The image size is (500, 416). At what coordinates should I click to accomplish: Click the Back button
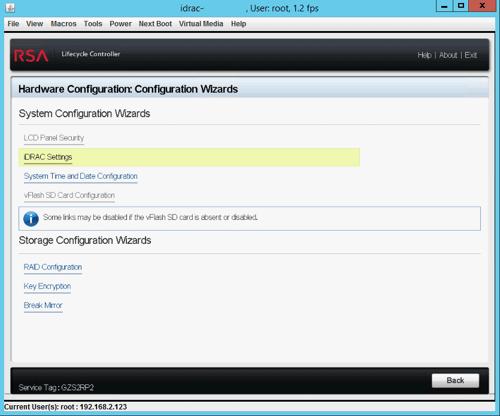[455, 380]
